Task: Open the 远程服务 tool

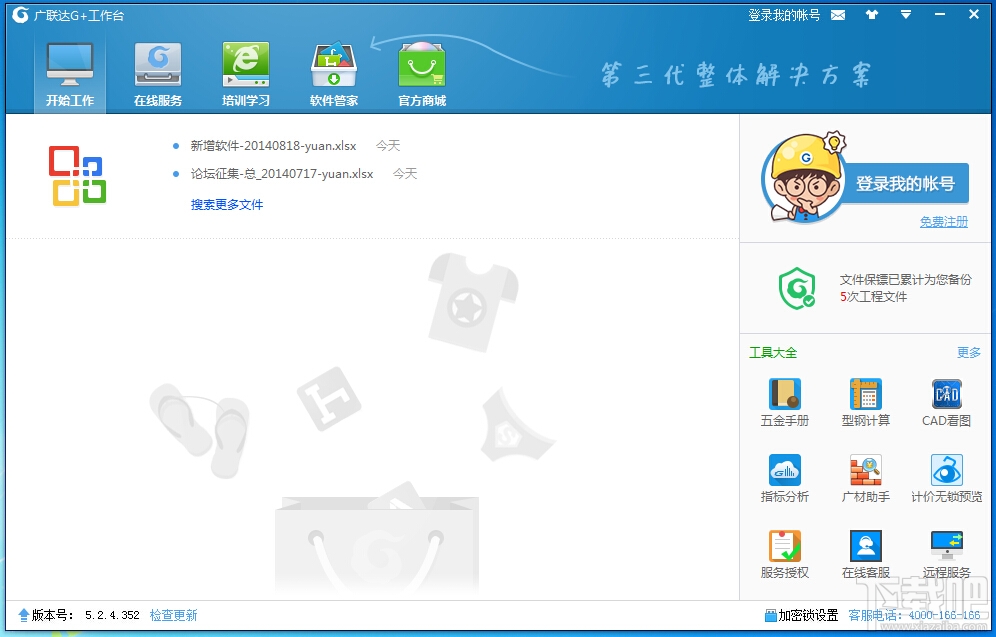Action: (946, 554)
